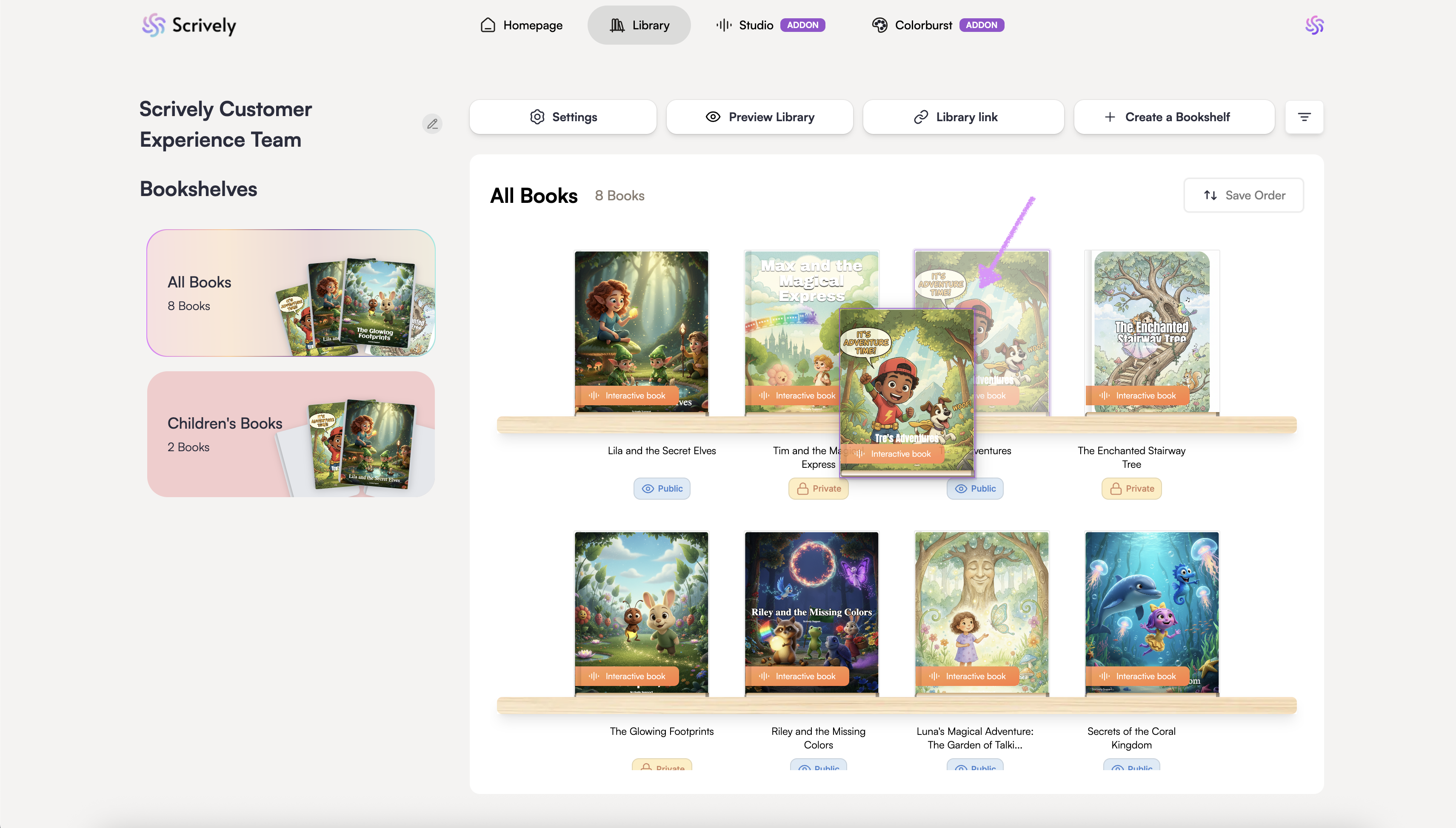Viewport: 1456px width, 828px height.
Task: Click the profile swirl icon top right
Action: coord(1314,25)
